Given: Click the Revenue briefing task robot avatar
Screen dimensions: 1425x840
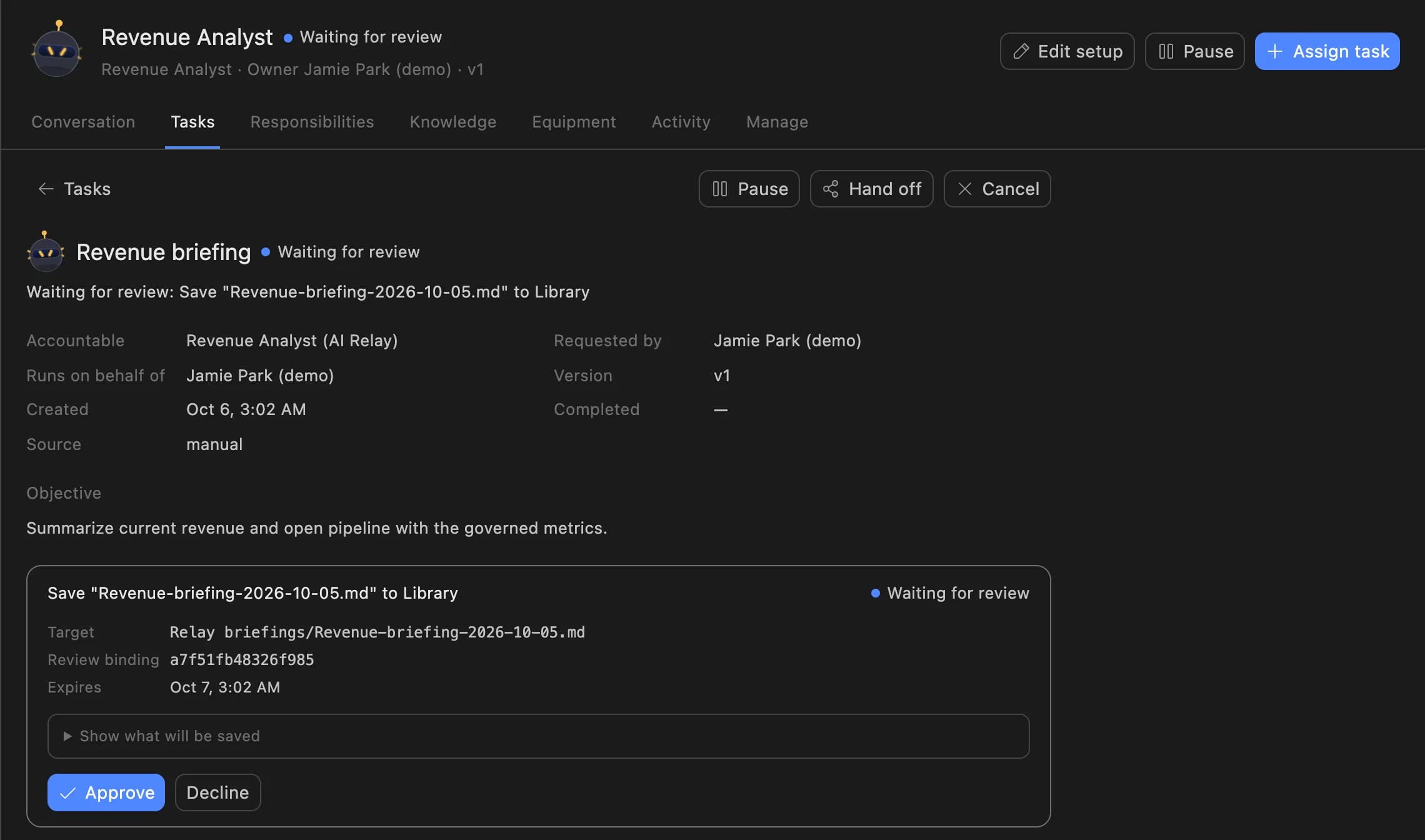Looking at the screenshot, I should coord(46,251).
